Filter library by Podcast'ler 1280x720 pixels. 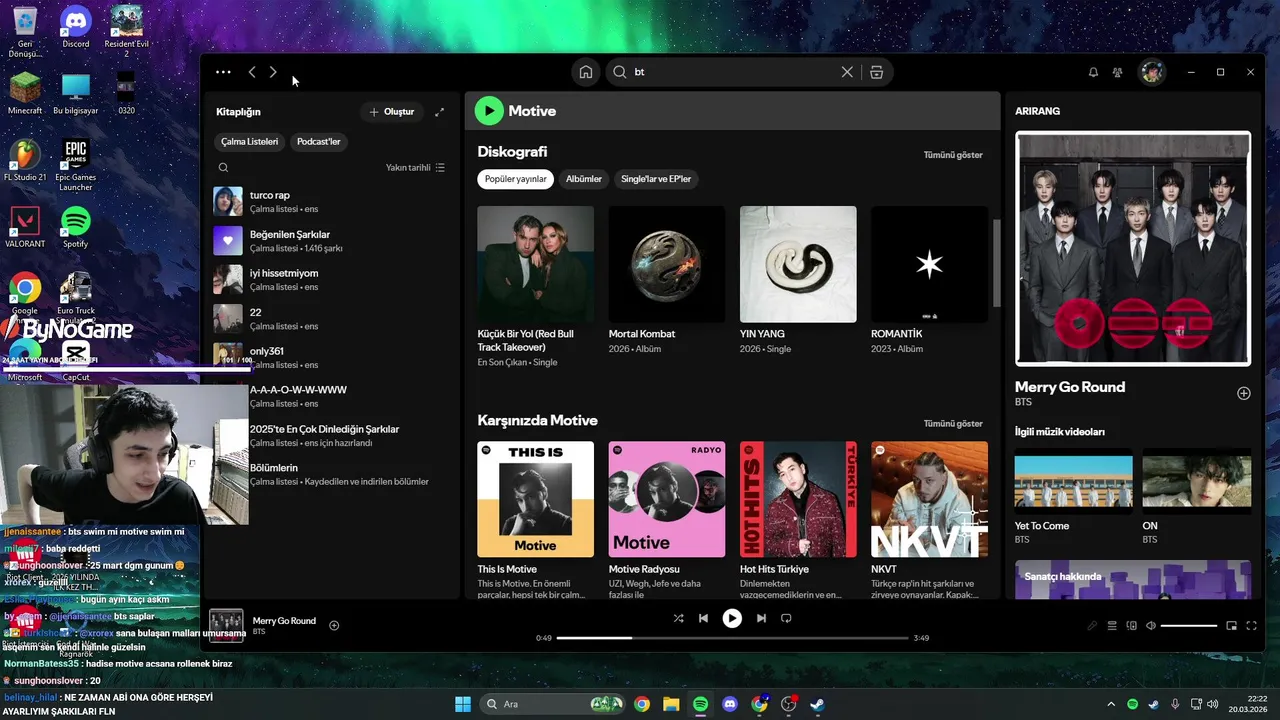[x=319, y=142]
